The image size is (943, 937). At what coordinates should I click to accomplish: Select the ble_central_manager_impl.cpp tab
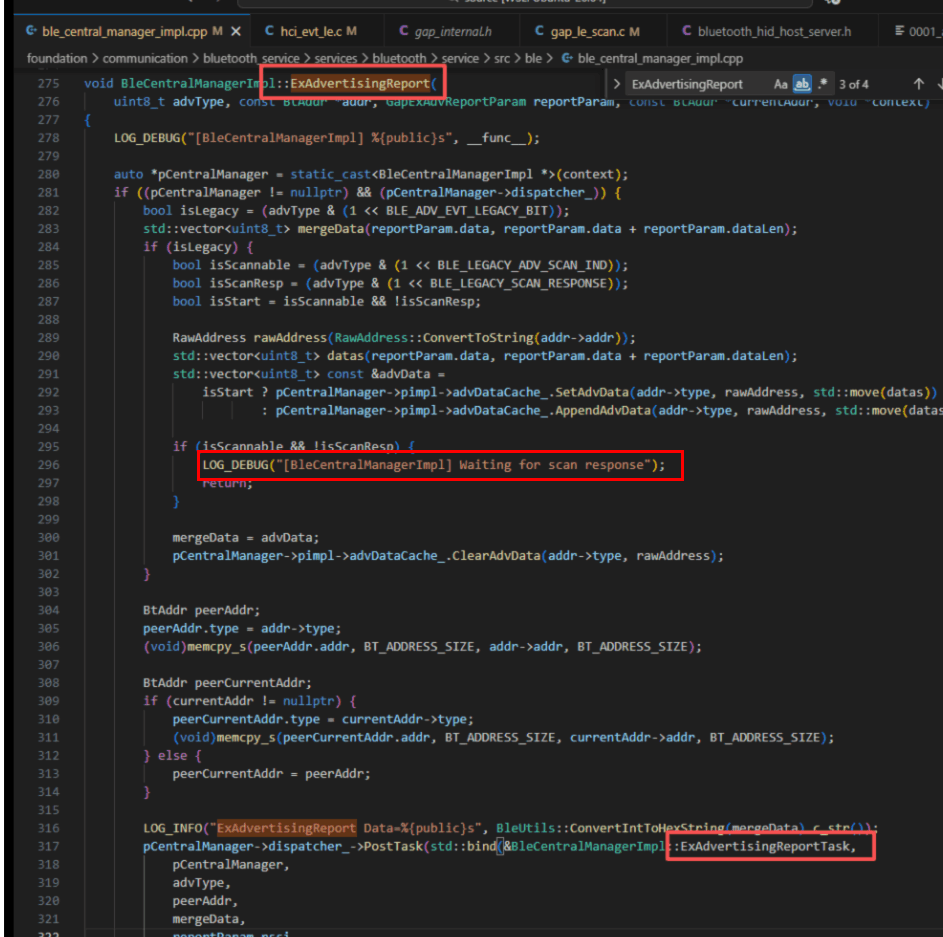(x=125, y=31)
